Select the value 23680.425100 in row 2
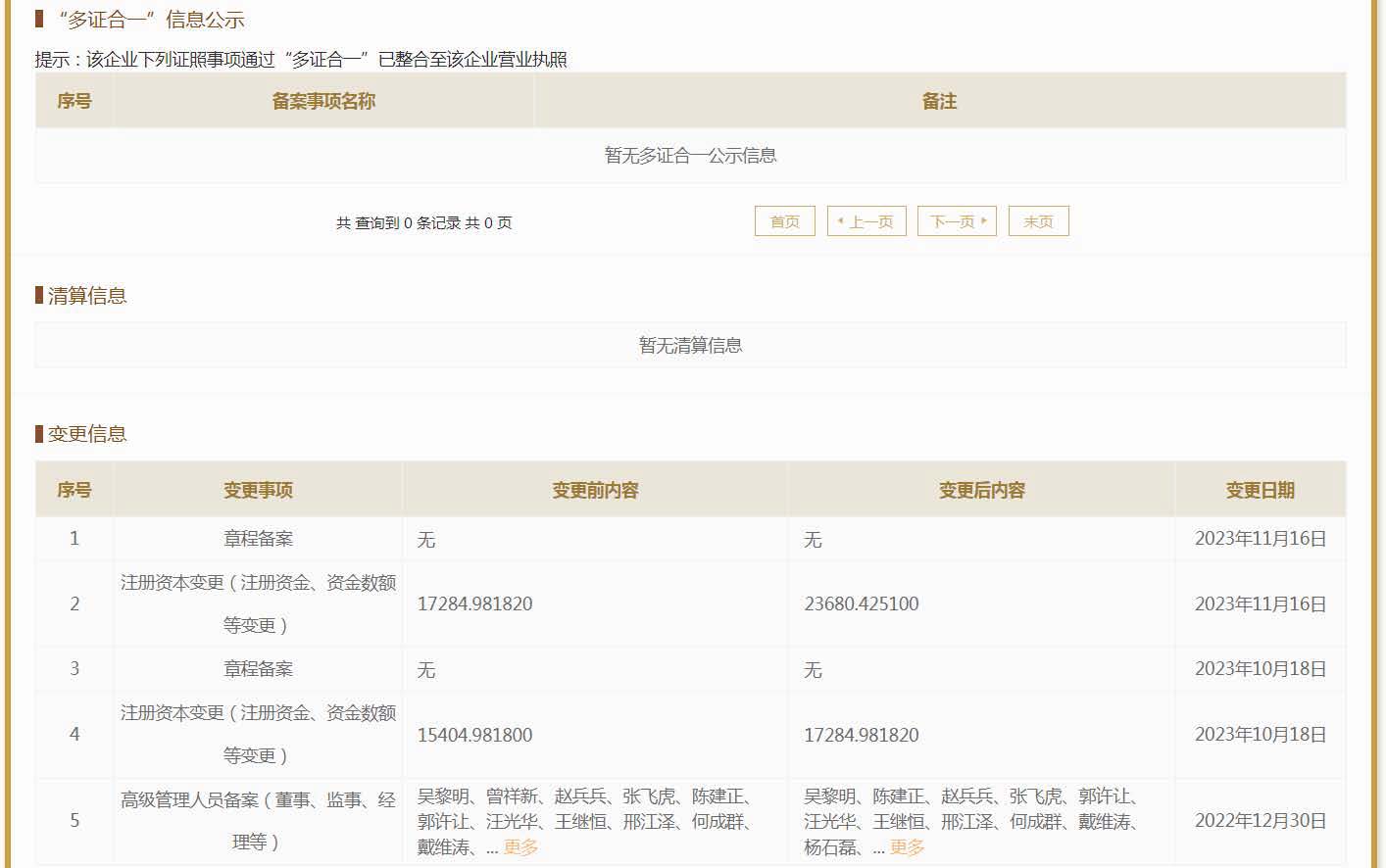The image size is (1386, 868). tap(862, 604)
